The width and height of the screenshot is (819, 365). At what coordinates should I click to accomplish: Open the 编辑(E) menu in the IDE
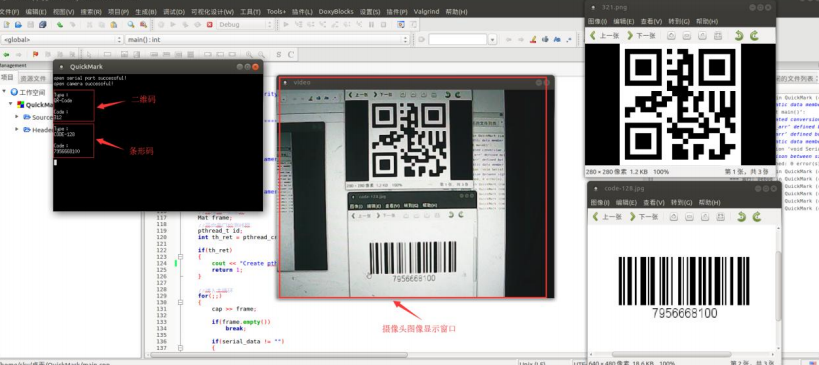click(x=36, y=11)
